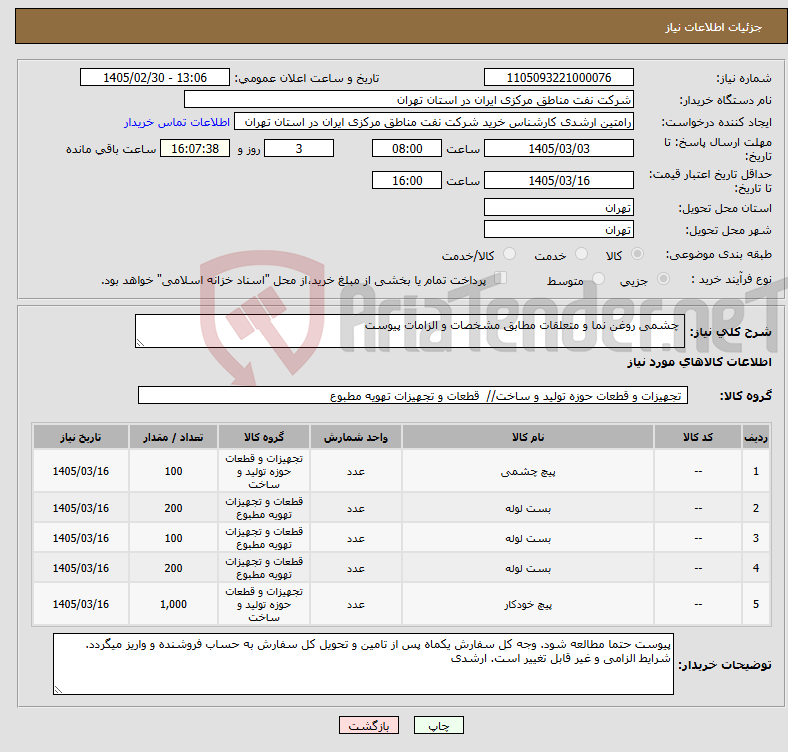Click item name بست لوله in row 2
This screenshot has height=752, width=788.
(x=528, y=508)
